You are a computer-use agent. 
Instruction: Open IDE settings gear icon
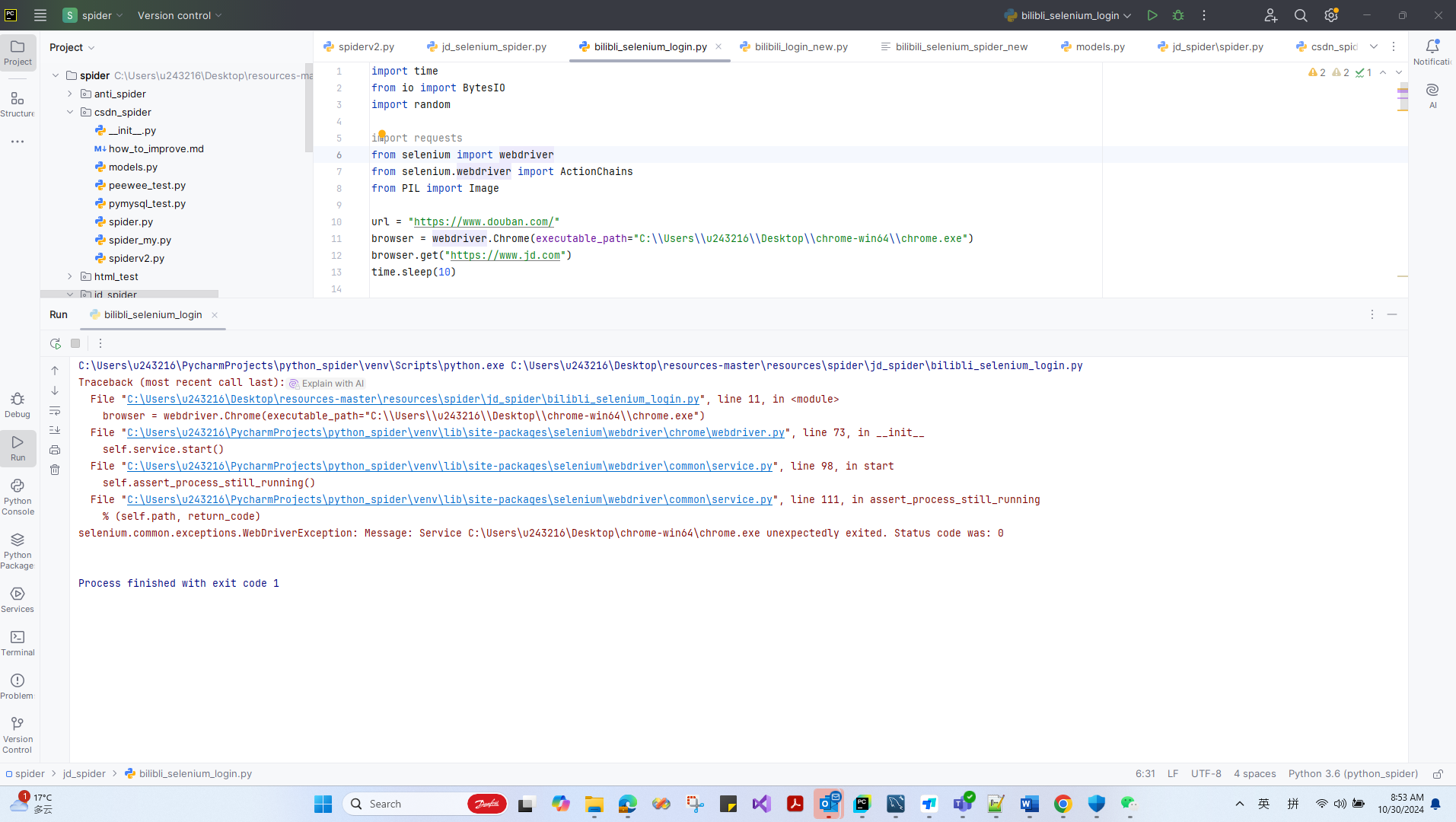(x=1331, y=15)
